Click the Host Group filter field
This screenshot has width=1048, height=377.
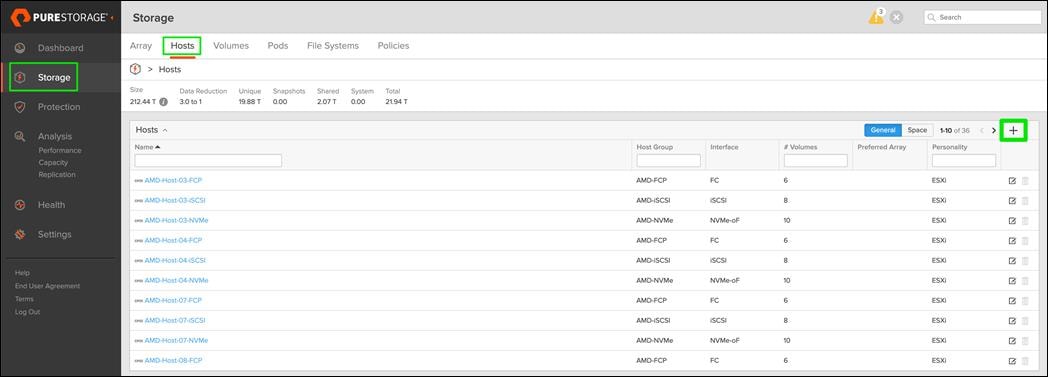click(668, 160)
